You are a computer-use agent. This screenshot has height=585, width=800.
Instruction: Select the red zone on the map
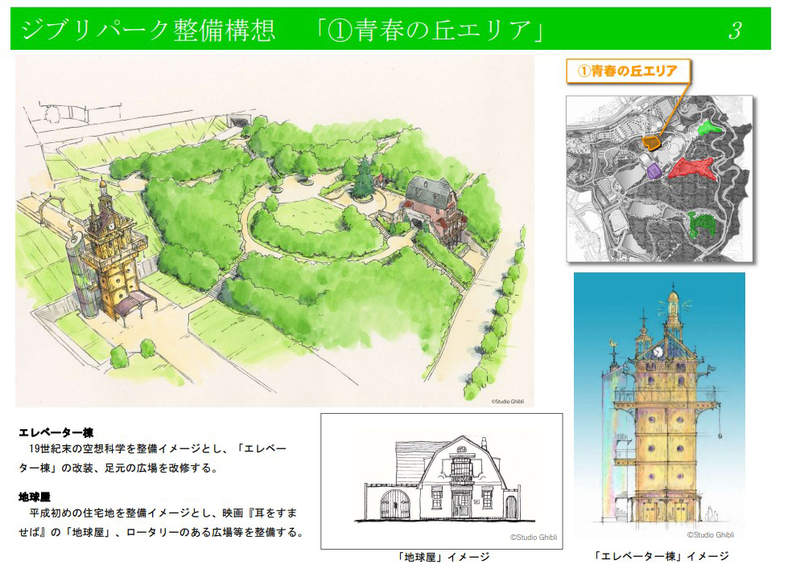click(692, 167)
